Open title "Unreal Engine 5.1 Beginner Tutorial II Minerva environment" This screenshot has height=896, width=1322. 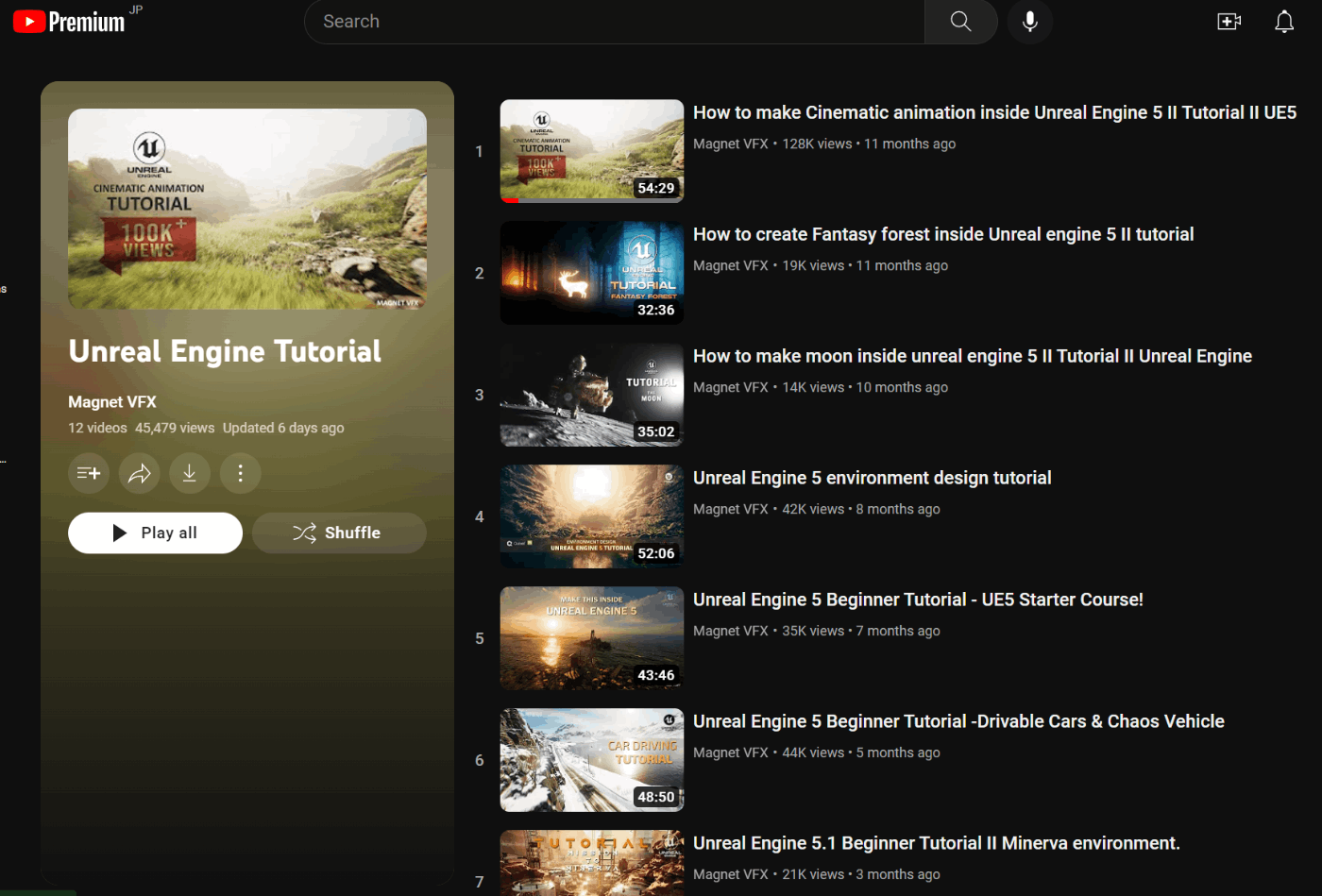(x=937, y=843)
